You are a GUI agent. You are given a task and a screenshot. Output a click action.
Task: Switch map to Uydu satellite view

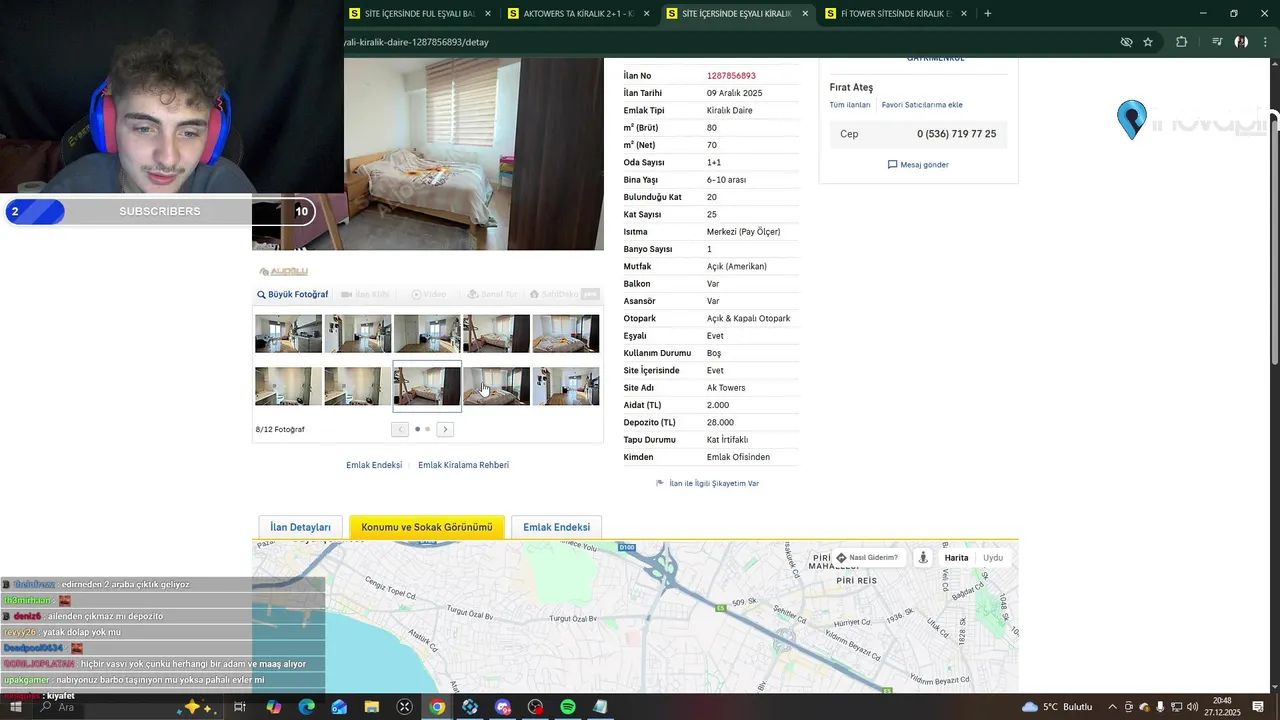point(993,558)
